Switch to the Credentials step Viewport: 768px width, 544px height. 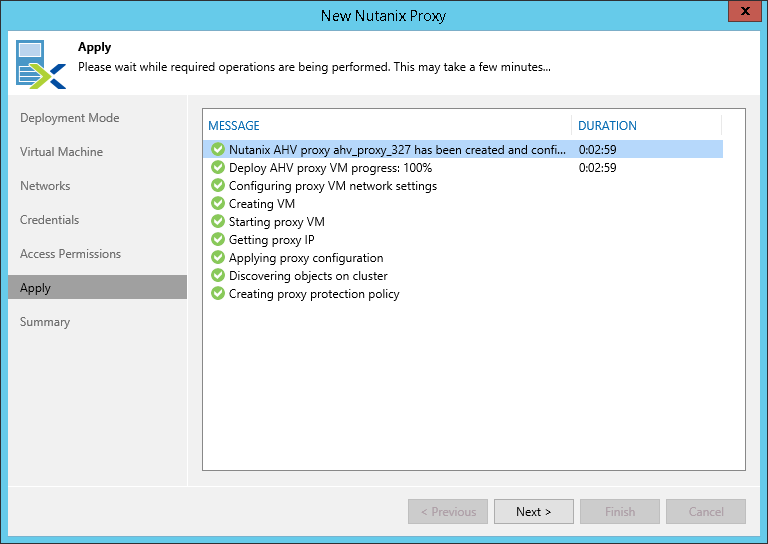50,220
